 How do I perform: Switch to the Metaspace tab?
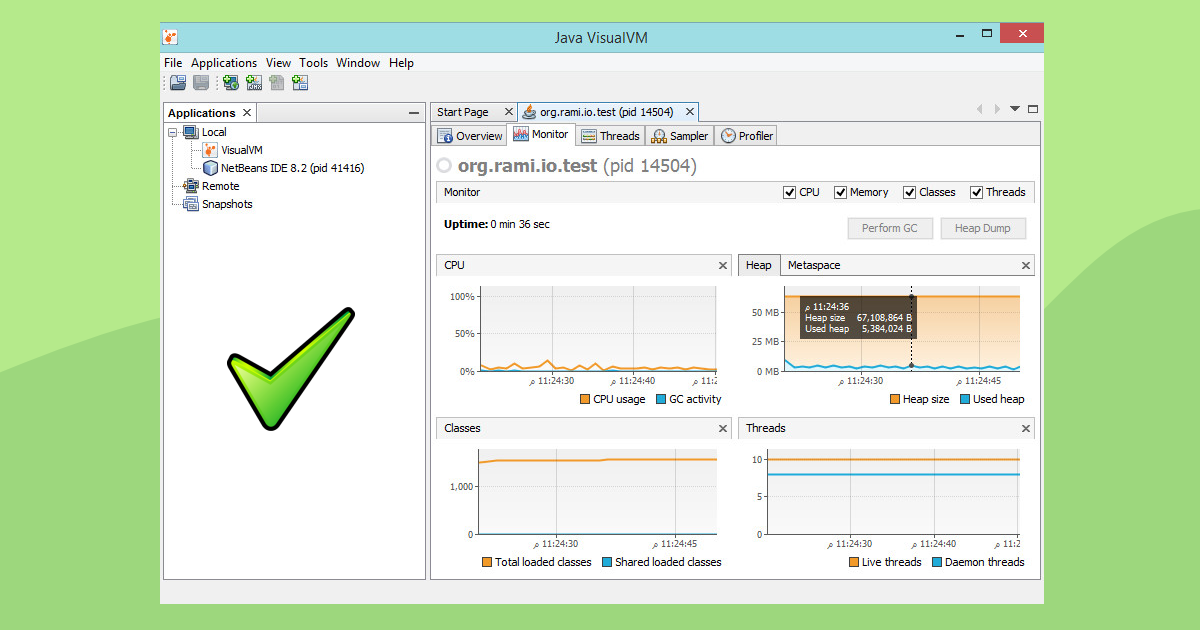coord(814,265)
